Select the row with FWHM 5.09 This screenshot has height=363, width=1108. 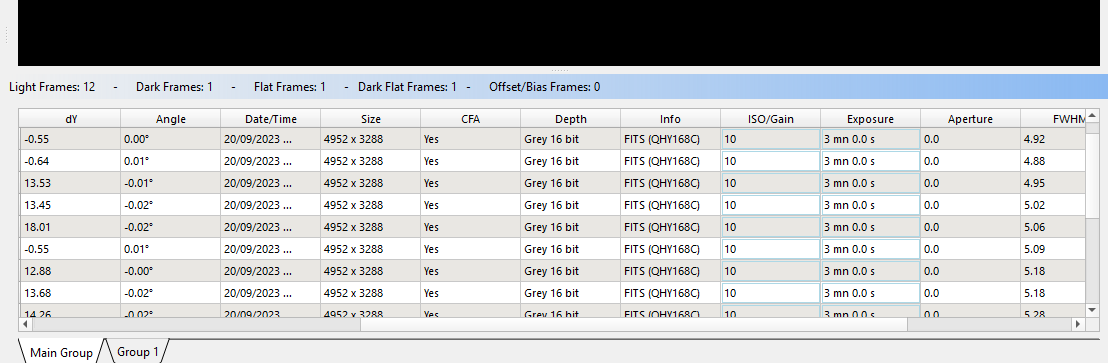551,249
